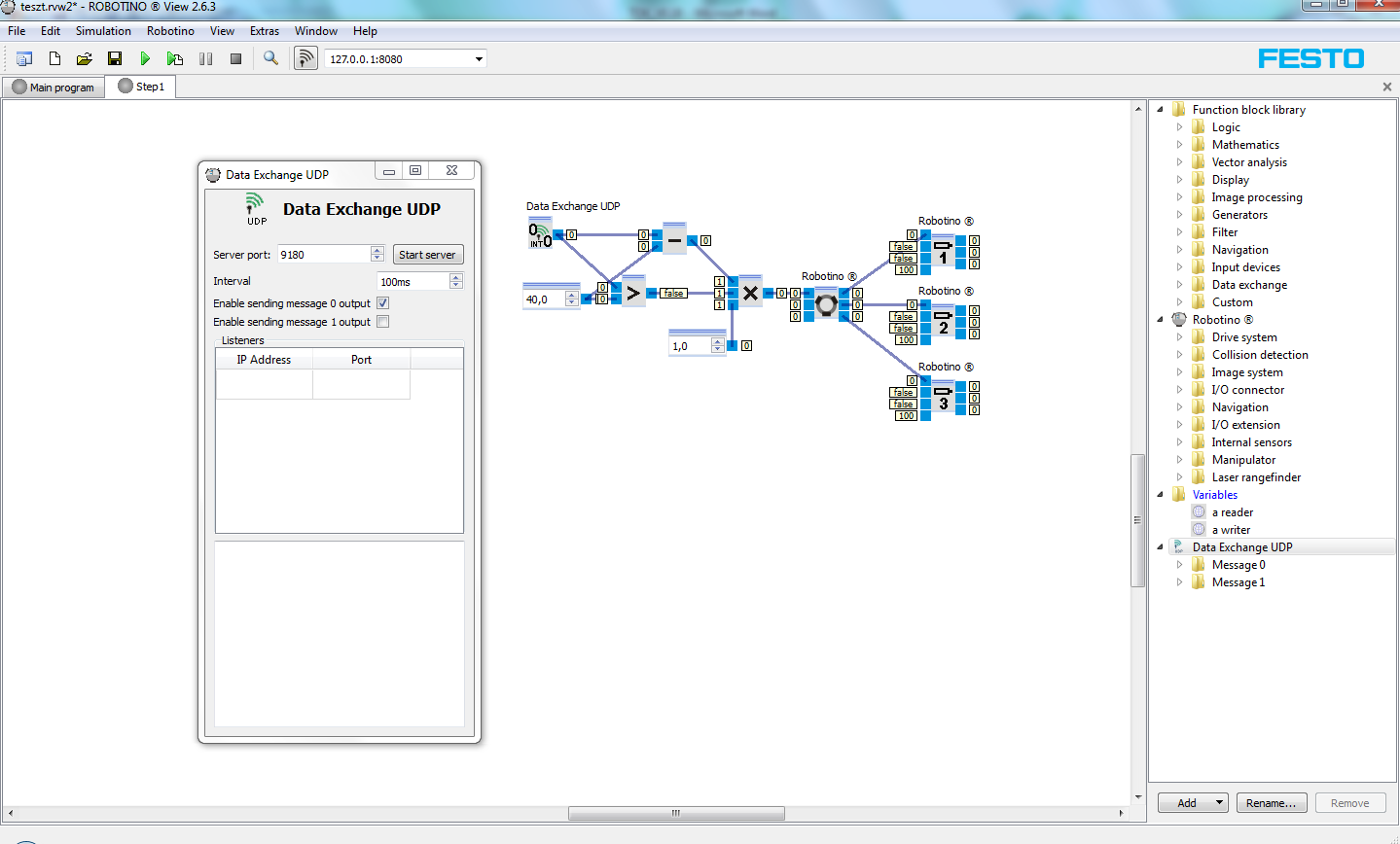Image resolution: width=1400 pixels, height=844 pixels.
Task: Click the Server port input field
Action: [324, 255]
